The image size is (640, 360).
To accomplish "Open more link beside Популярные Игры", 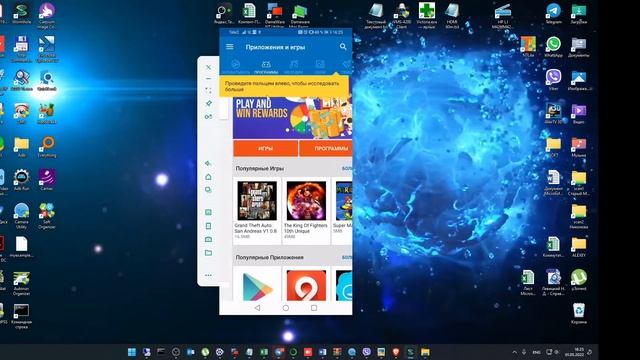I will pos(347,168).
